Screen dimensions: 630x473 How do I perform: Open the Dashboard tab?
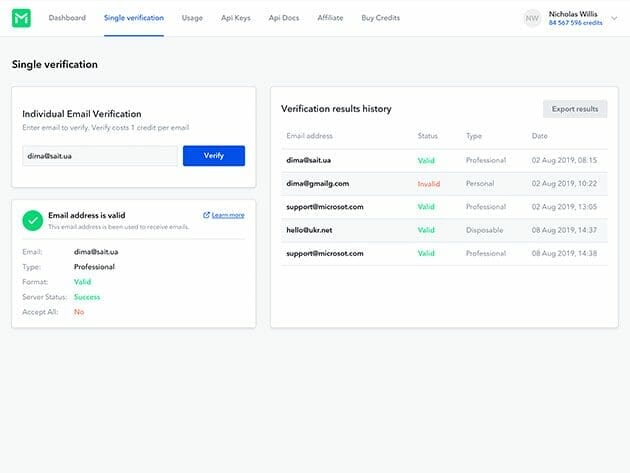pos(67,18)
